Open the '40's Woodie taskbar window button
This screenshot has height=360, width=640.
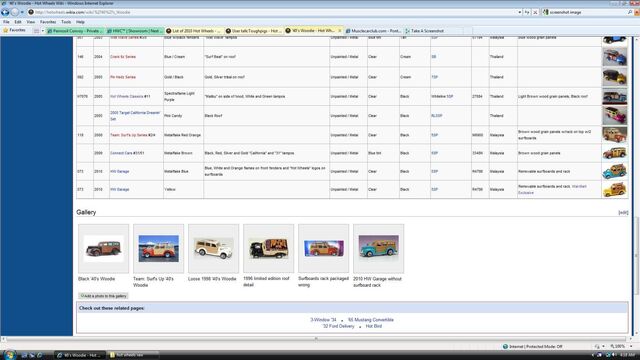click(80, 355)
